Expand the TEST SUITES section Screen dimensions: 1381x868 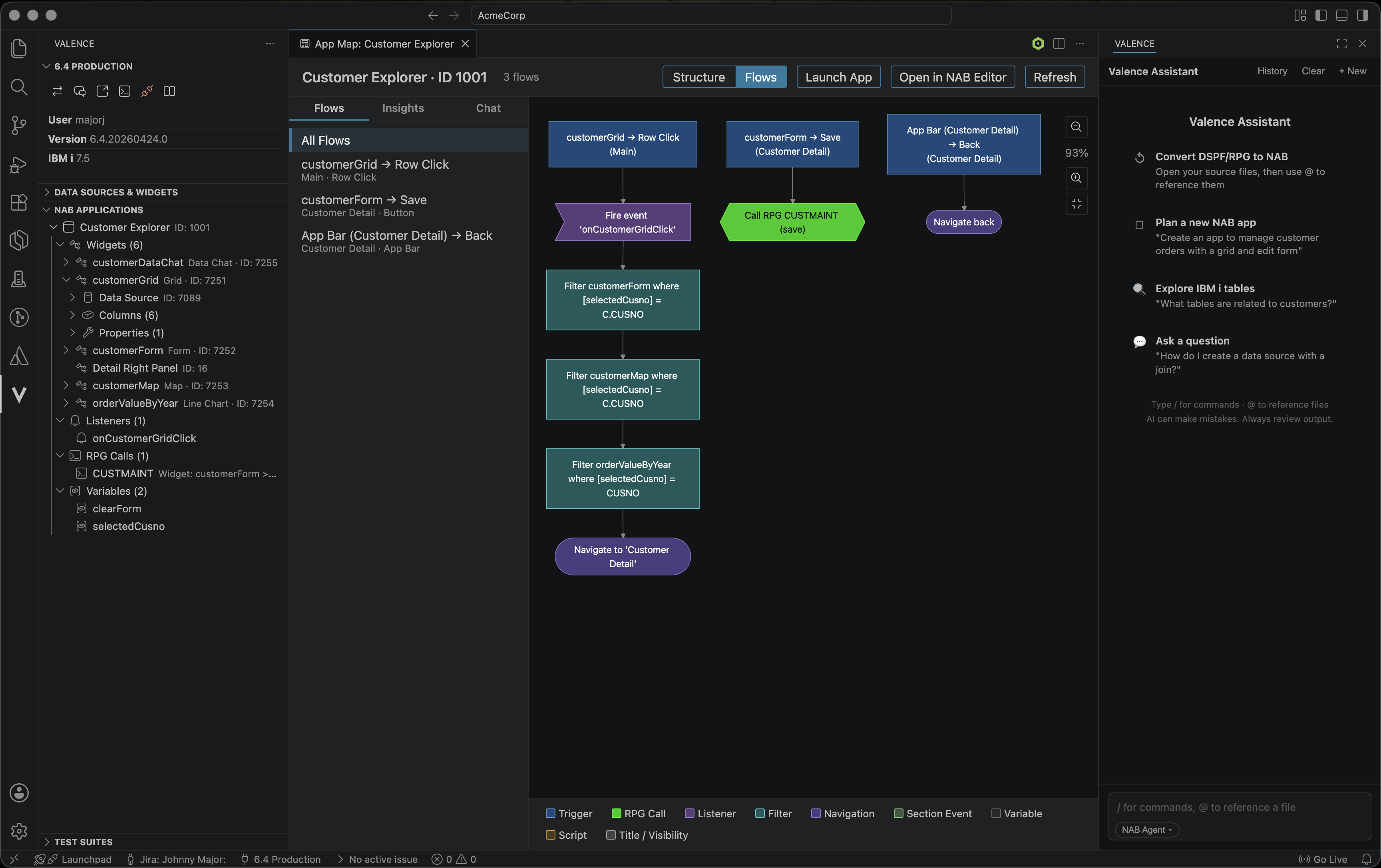click(46, 842)
